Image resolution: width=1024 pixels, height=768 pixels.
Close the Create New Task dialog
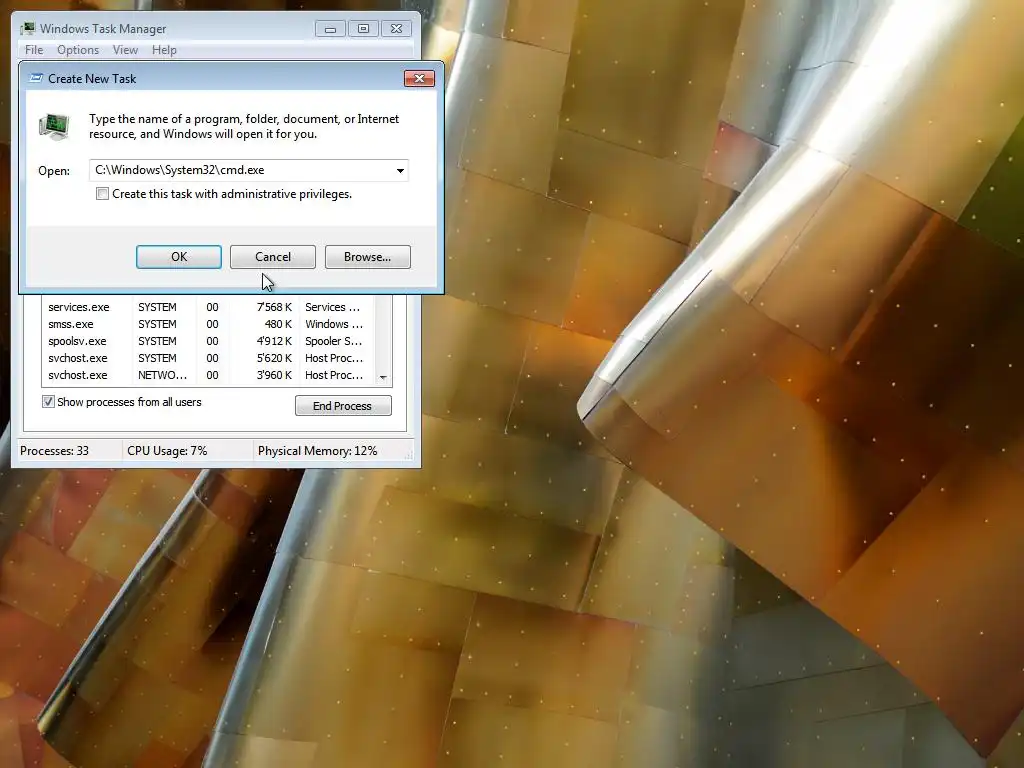pos(419,78)
